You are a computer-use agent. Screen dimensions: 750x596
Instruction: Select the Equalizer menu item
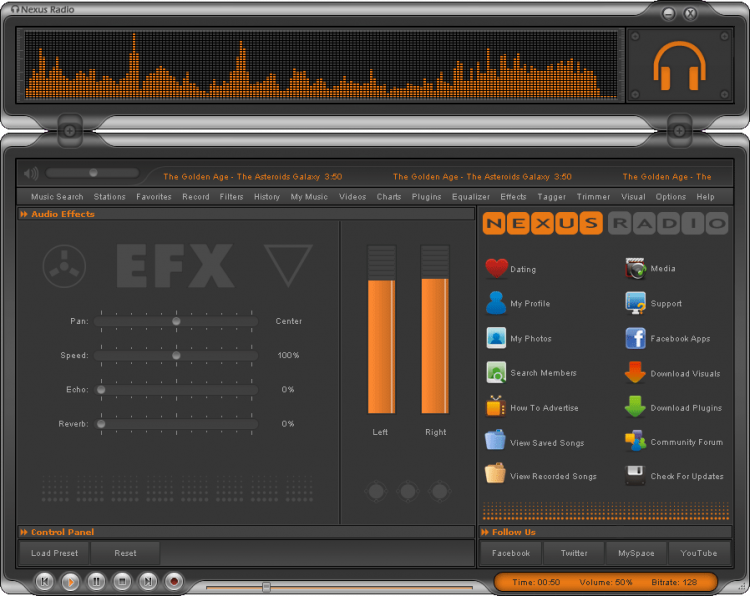point(471,197)
